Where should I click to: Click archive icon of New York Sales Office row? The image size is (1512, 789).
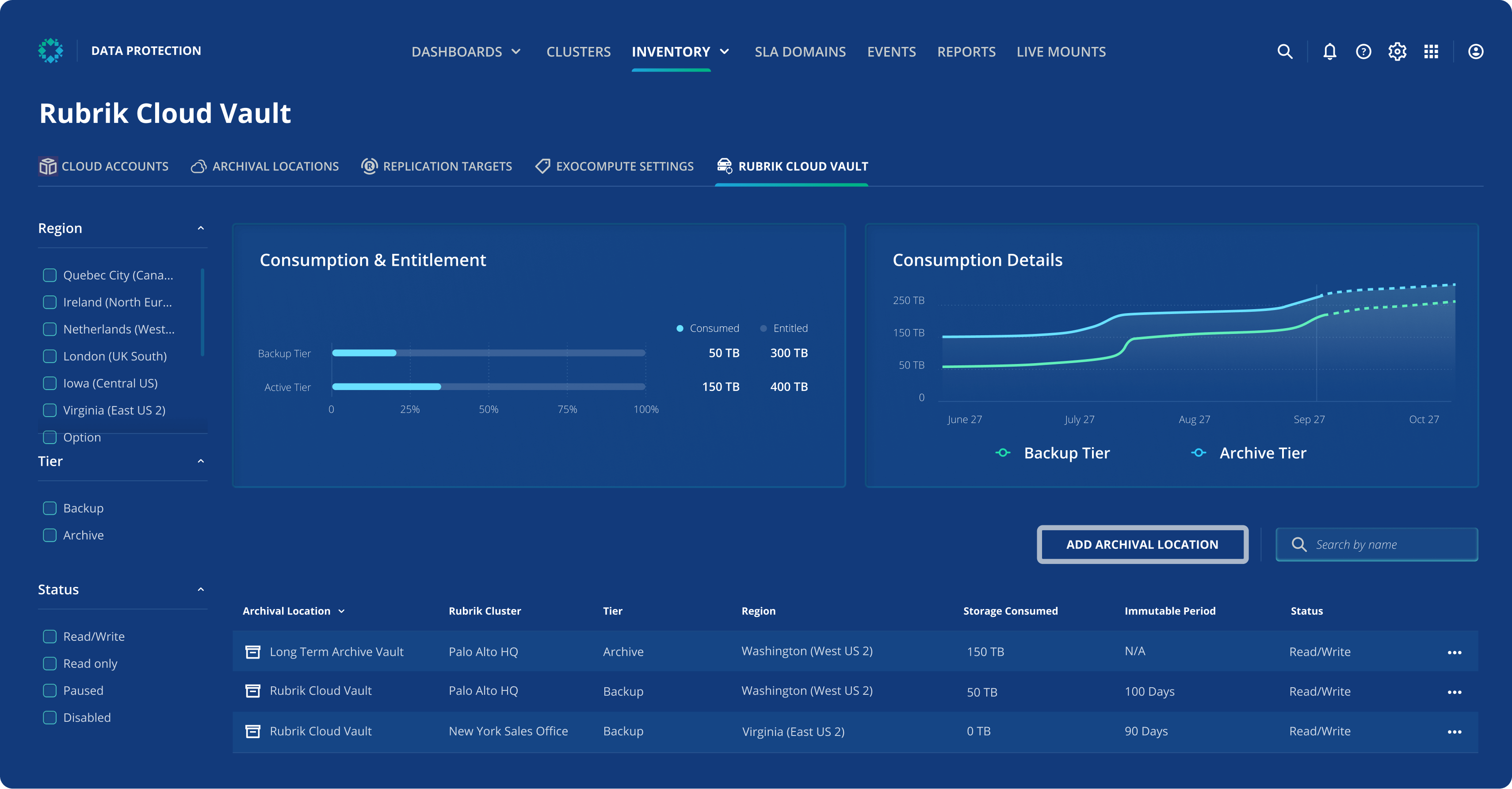(252, 732)
